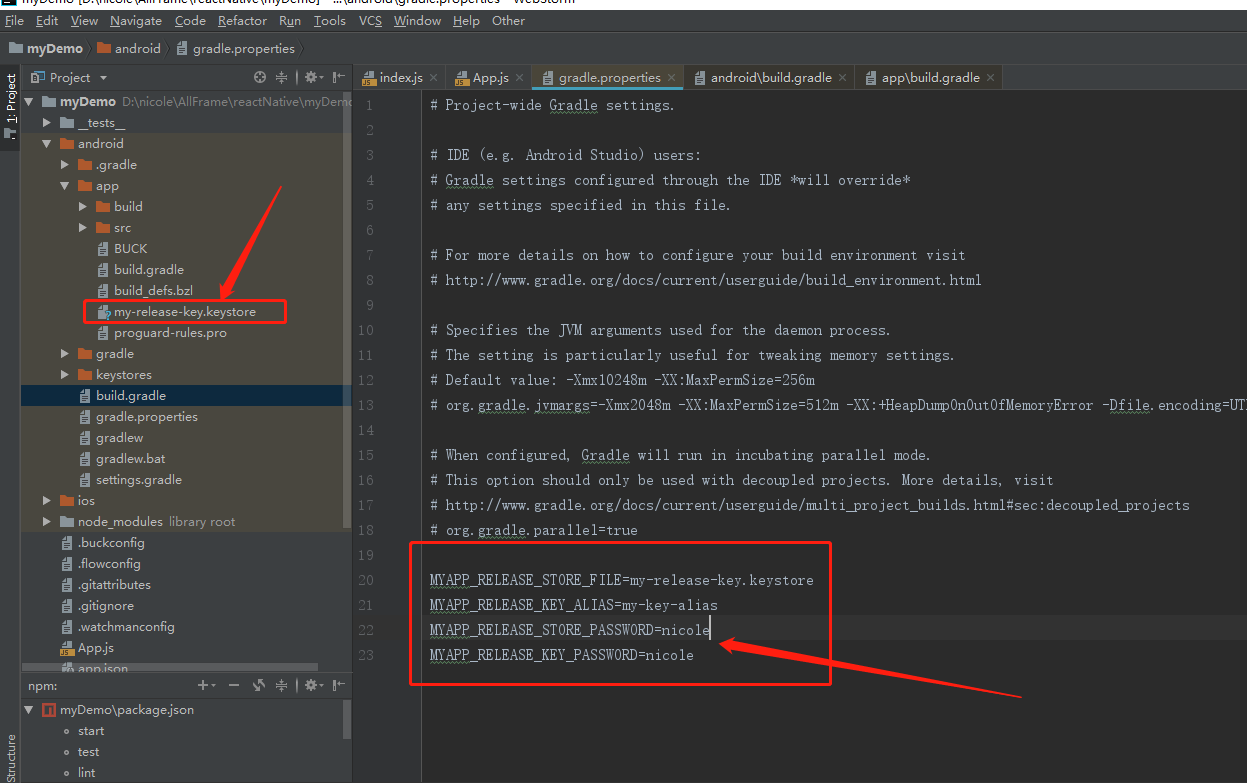Screen dimensions: 1247x783
Task: Open the VCS menu
Action: [x=371, y=20]
